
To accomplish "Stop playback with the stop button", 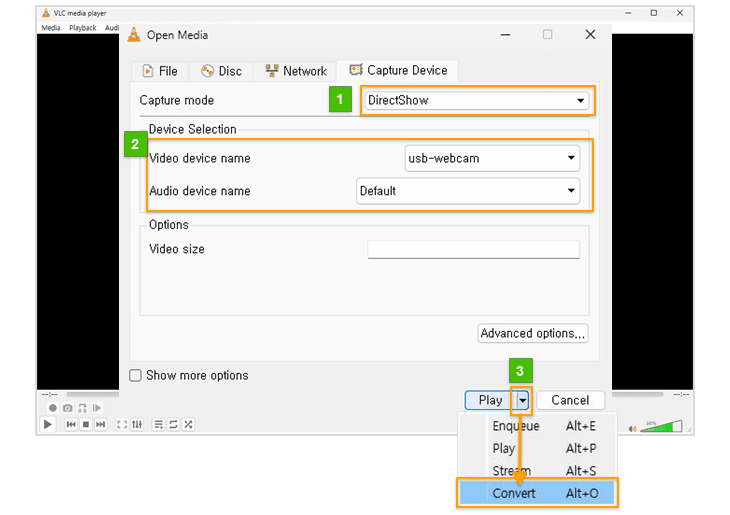I will click(86, 424).
